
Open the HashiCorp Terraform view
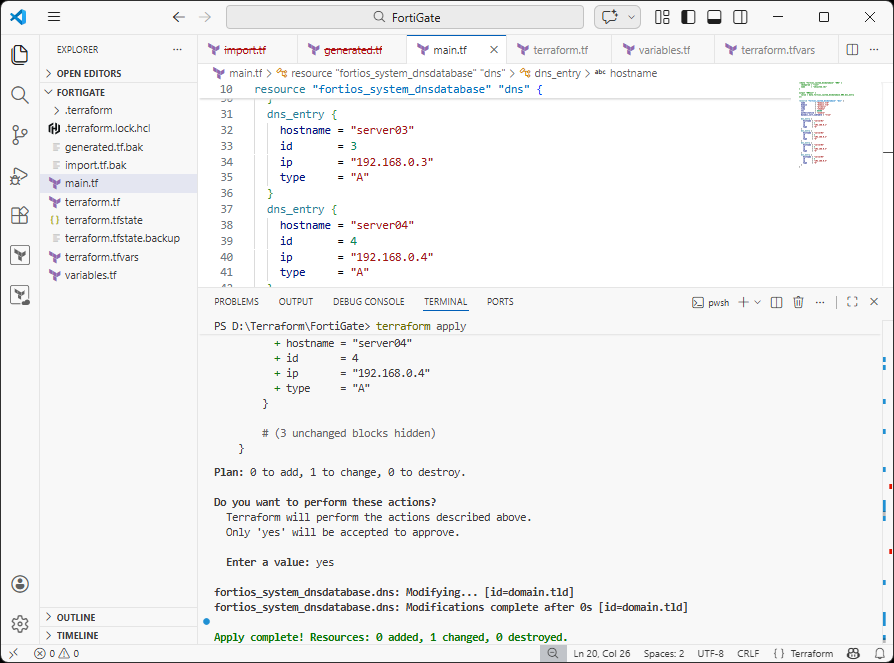20,255
